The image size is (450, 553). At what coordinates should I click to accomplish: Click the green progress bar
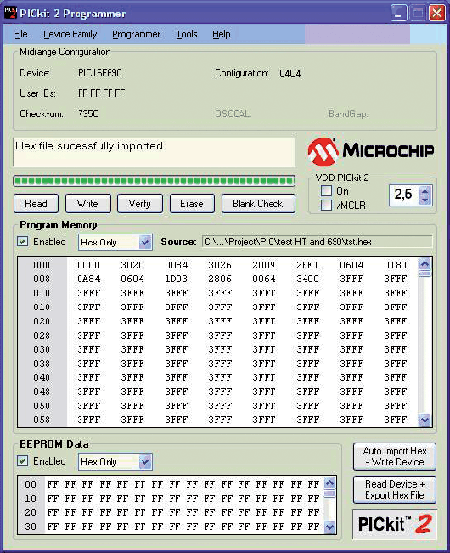point(154,181)
